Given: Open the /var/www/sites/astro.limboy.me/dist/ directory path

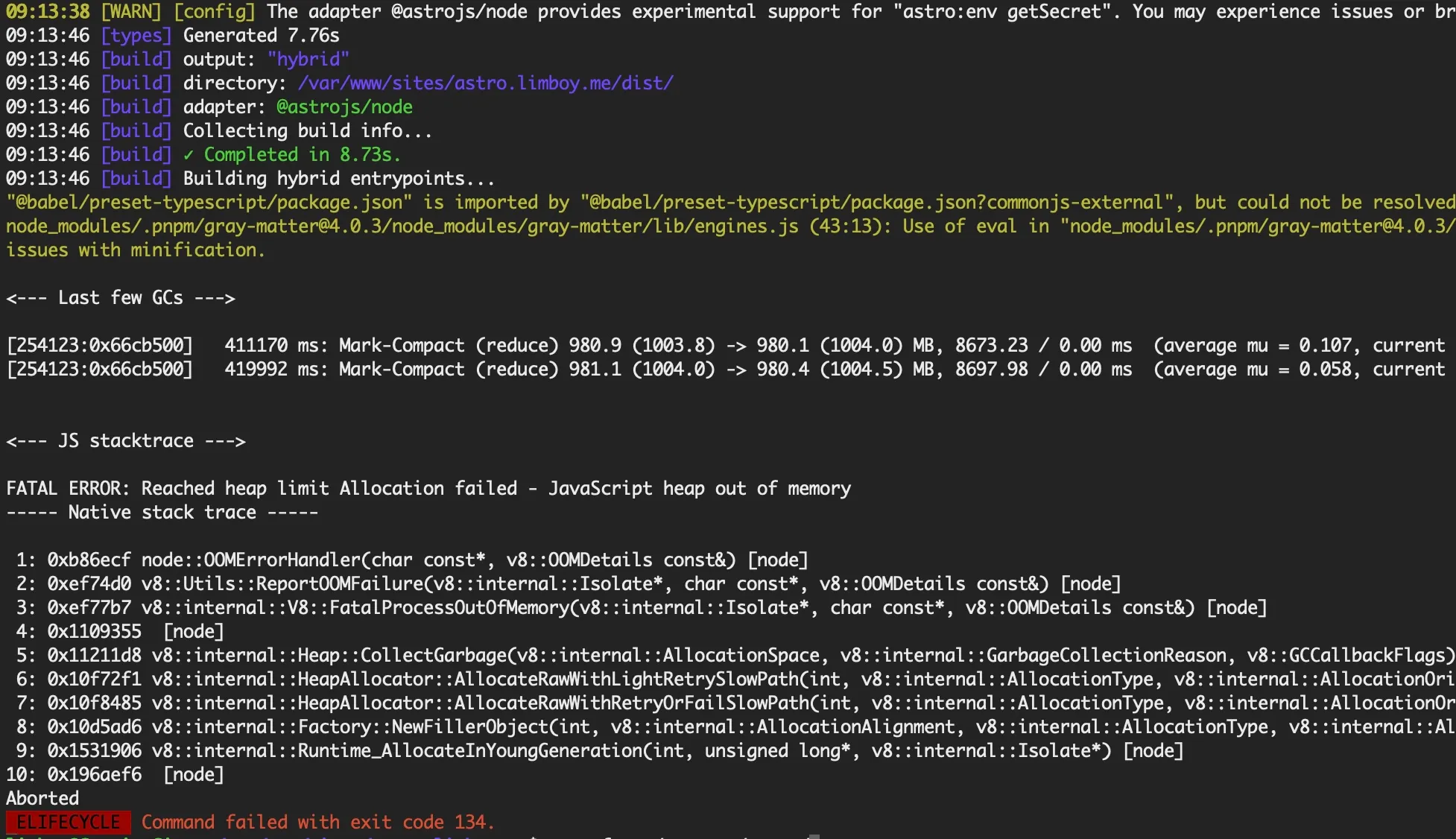Looking at the screenshot, I should 485,83.
